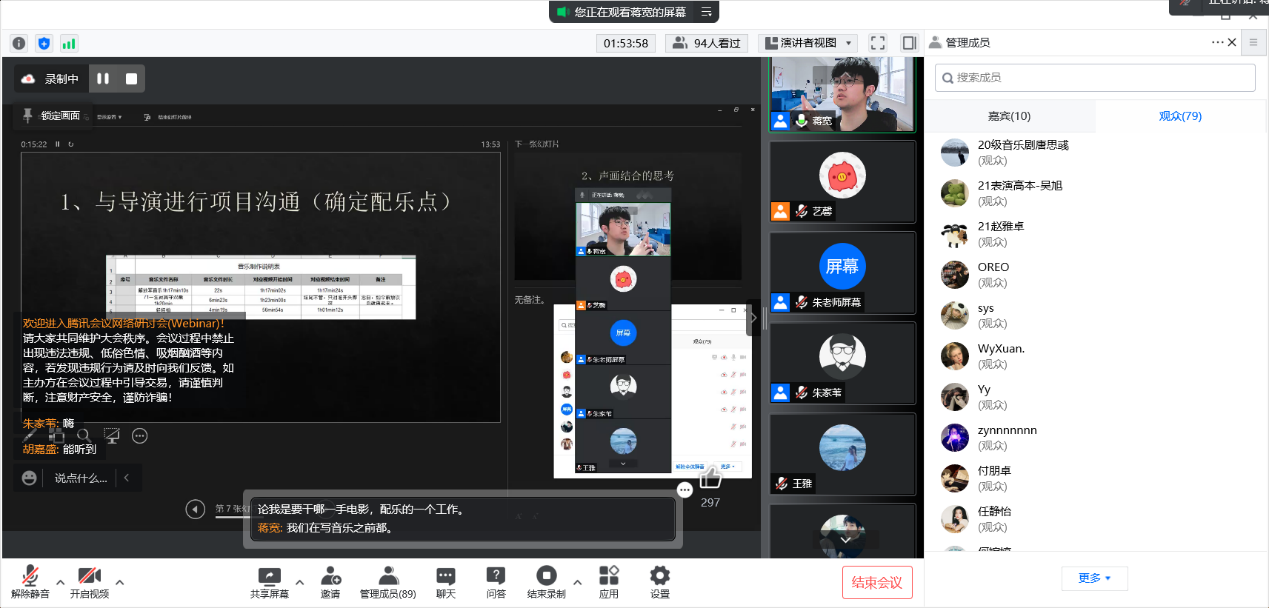1269x608 pixels.
Task: Open Settings (设置) in the bottom toolbar
Action: pyautogui.click(x=660, y=582)
